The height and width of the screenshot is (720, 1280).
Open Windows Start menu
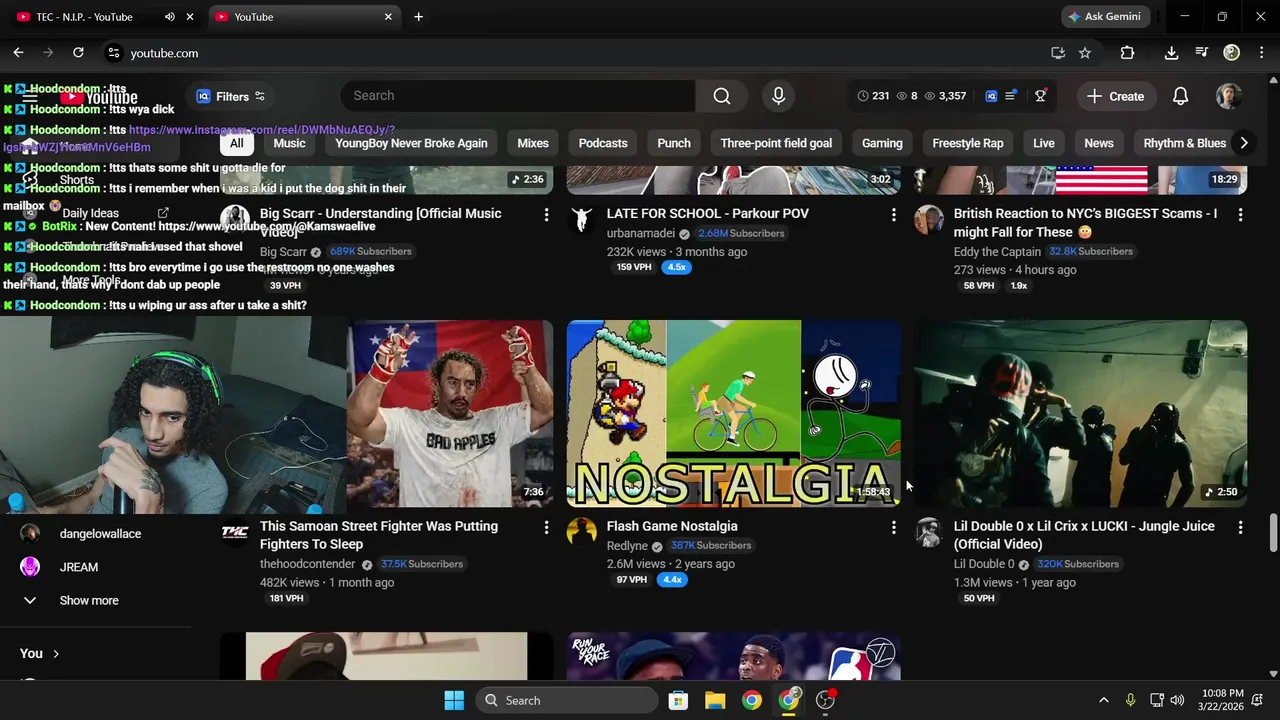tap(453, 700)
